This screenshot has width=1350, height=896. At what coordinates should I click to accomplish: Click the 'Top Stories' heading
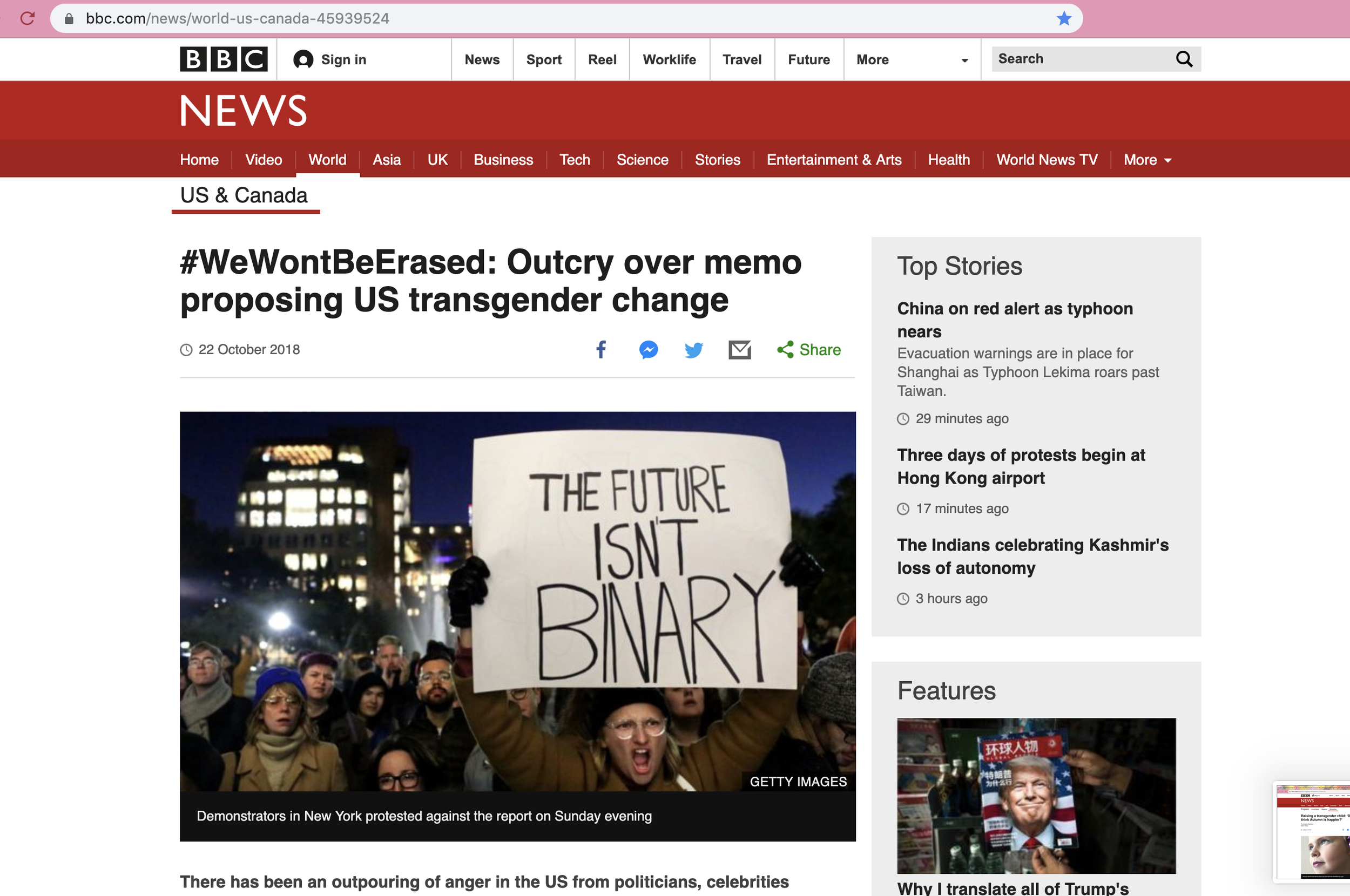(x=960, y=266)
